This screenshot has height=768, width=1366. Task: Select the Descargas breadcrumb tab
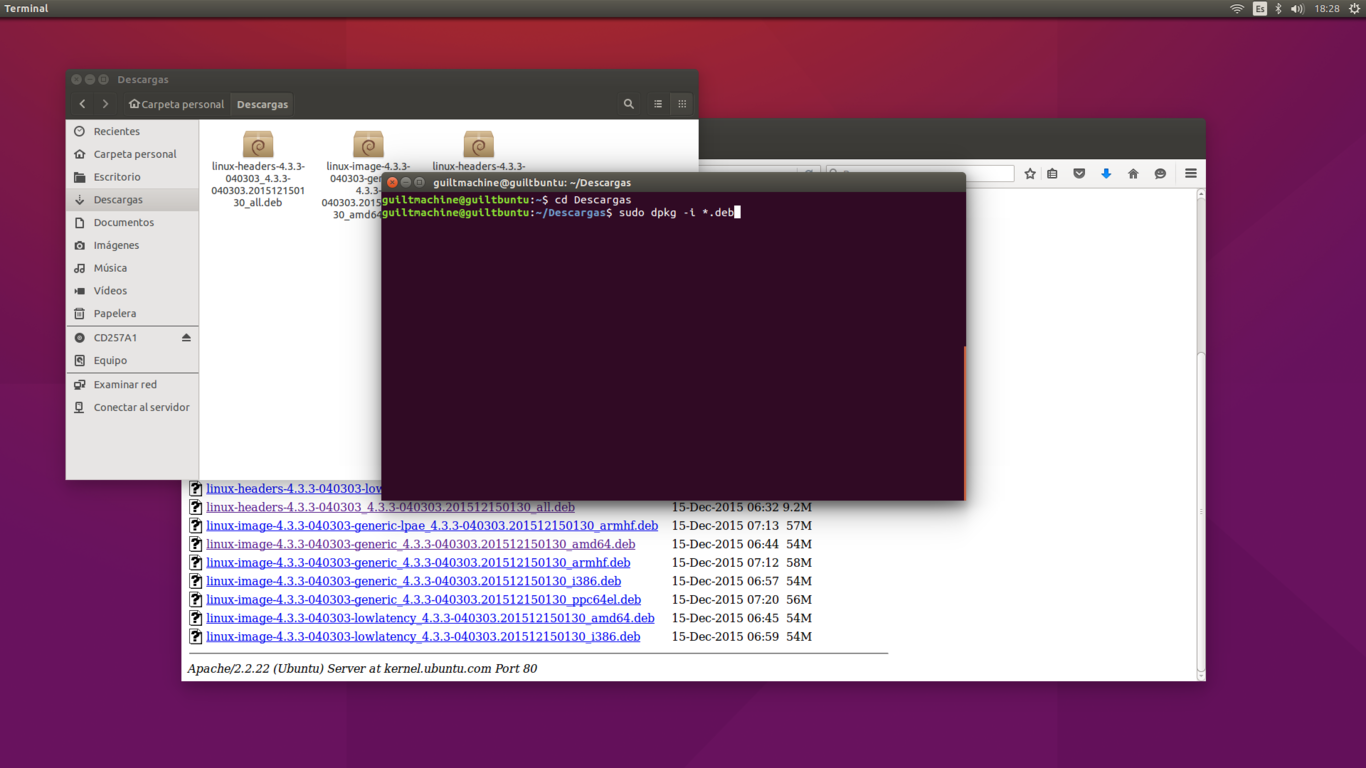(x=261, y=103)
